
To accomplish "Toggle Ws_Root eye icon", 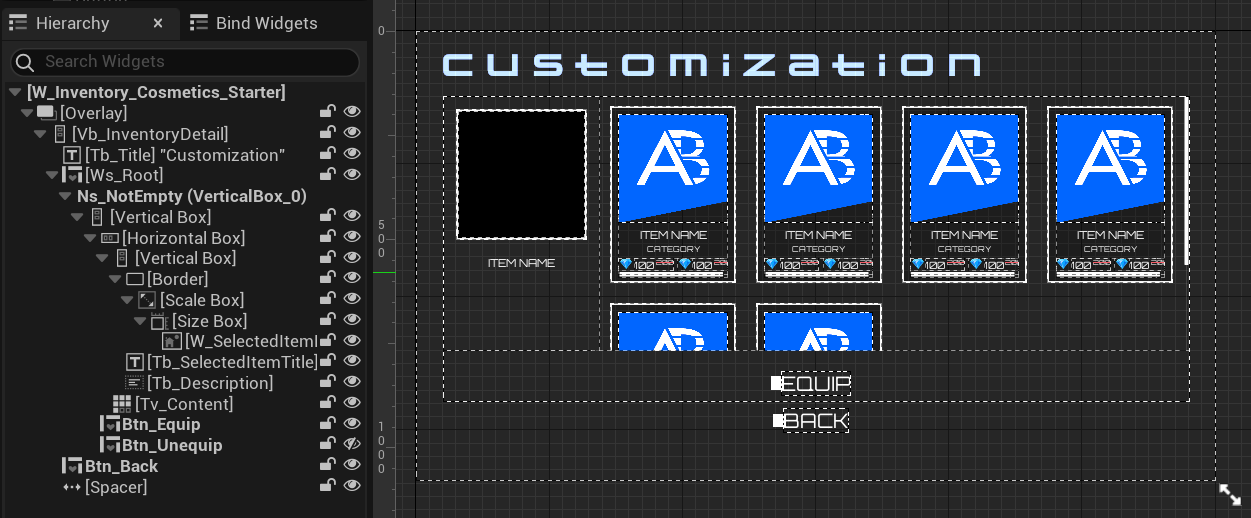I will click(x=351, y=176).
